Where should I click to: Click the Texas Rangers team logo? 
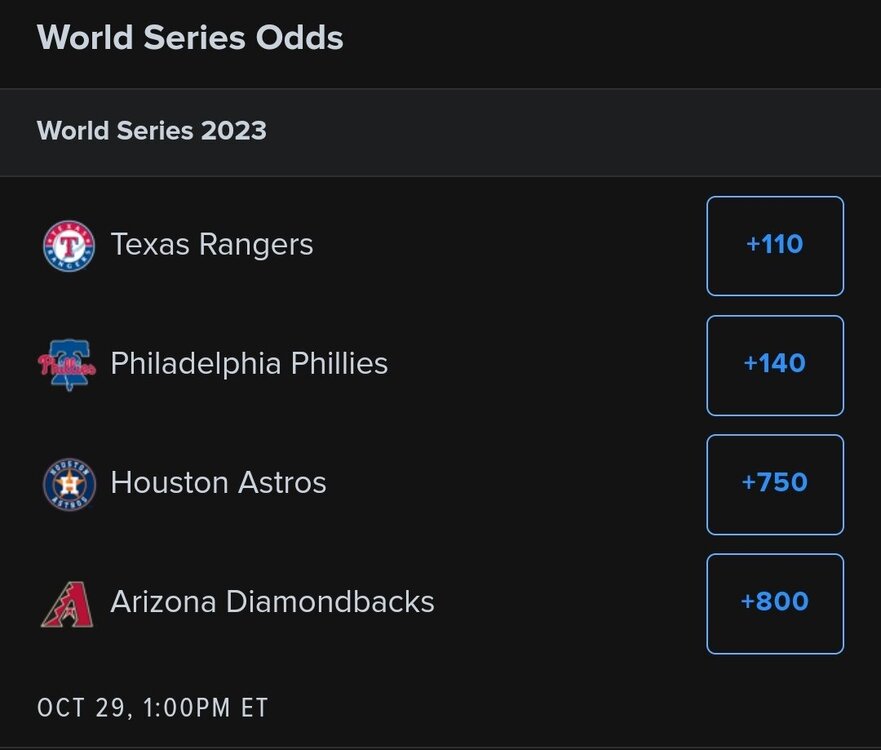point(68,246)
